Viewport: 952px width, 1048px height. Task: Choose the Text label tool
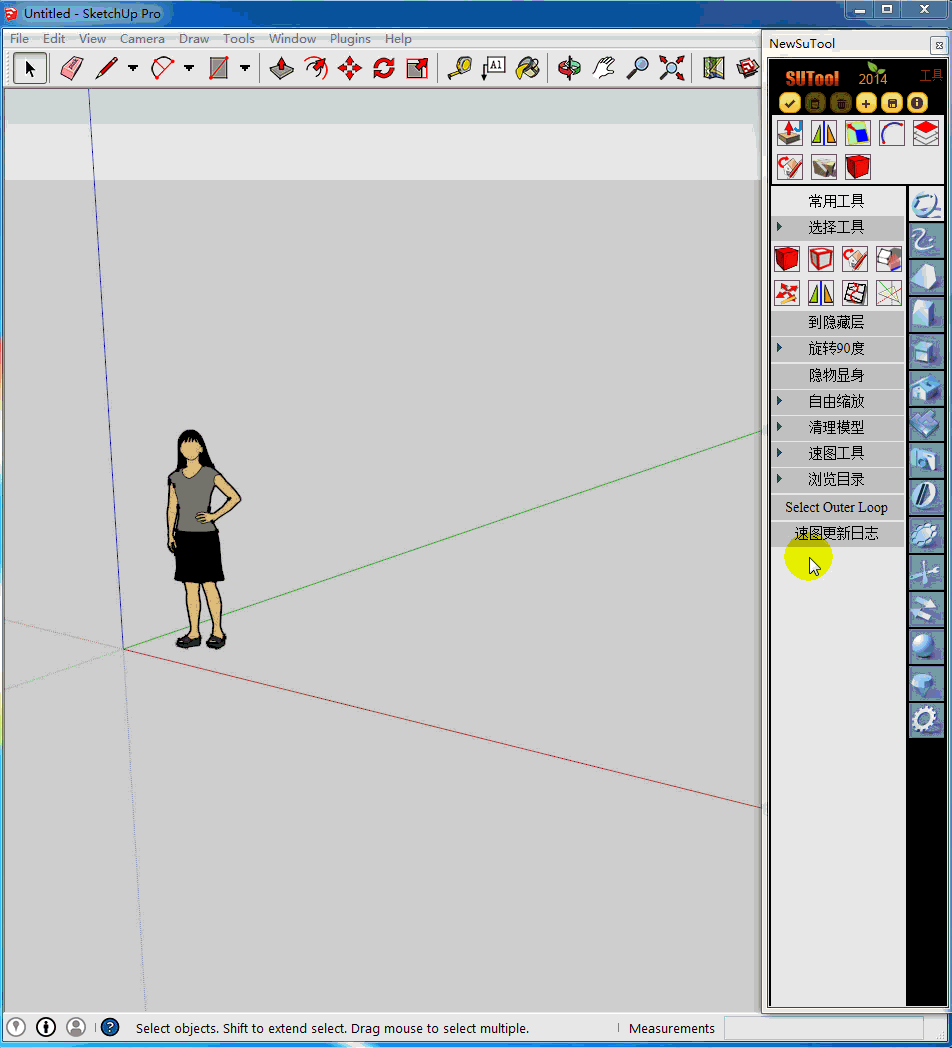(x=493, y=68)
